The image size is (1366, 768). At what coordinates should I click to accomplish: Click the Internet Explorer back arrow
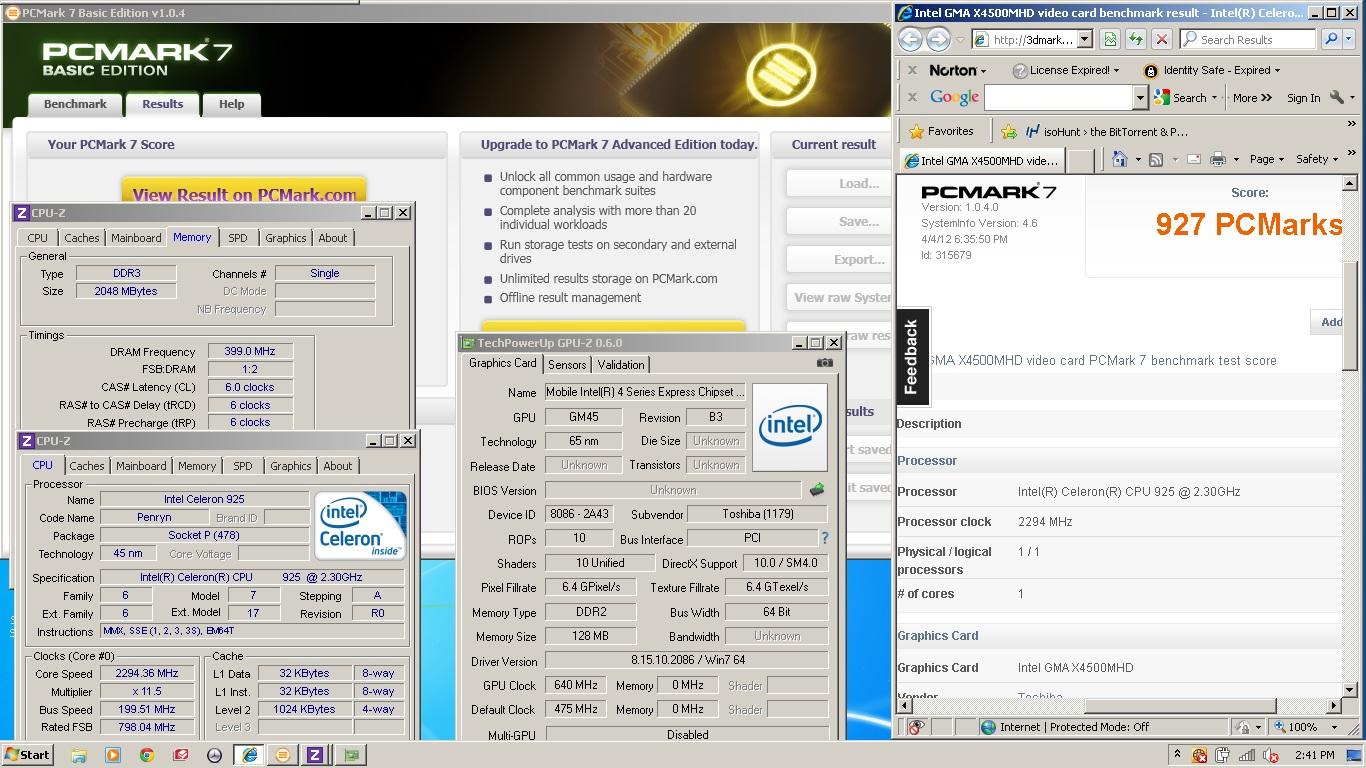coord(910,39)
